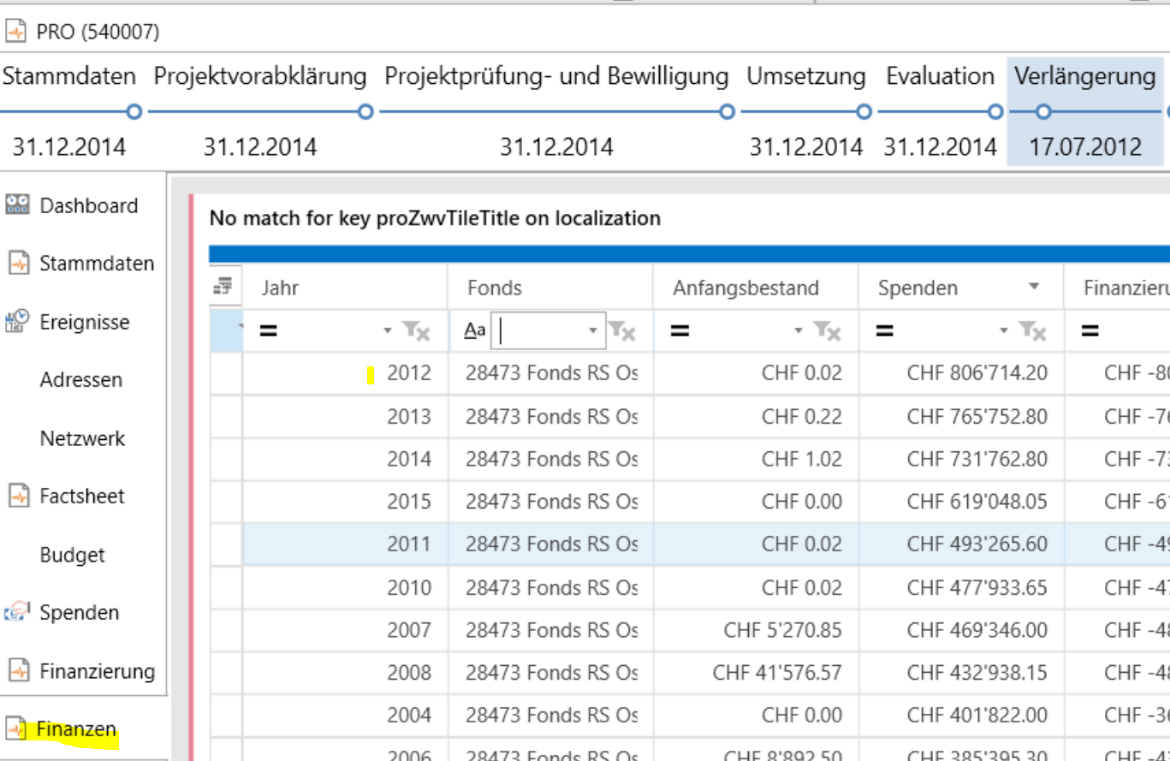The image size is (1170, 761).
Task: Switch to the Umsetzung phase
Action: 805,77
